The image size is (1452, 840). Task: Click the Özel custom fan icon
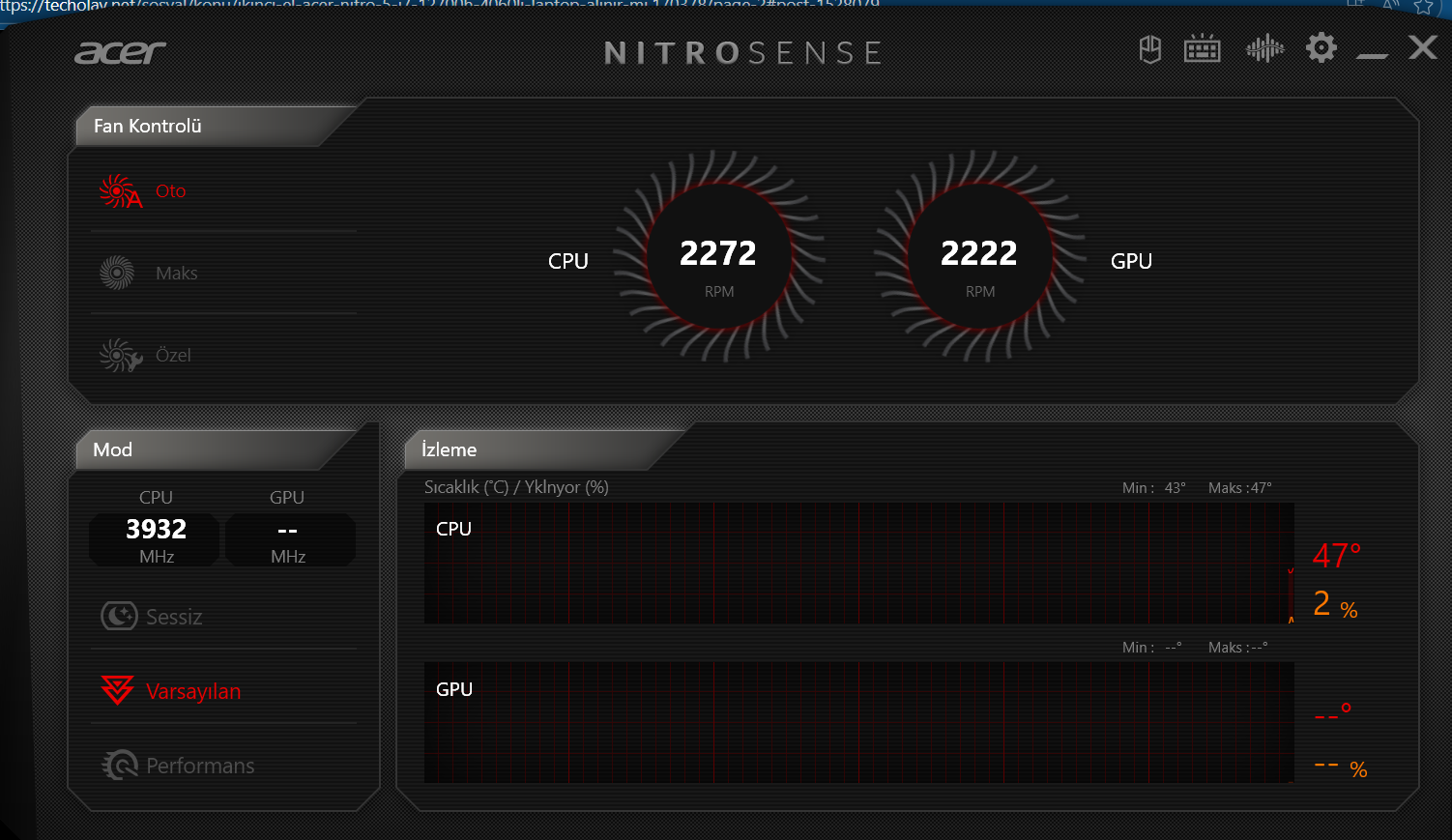tap(120, 356)
